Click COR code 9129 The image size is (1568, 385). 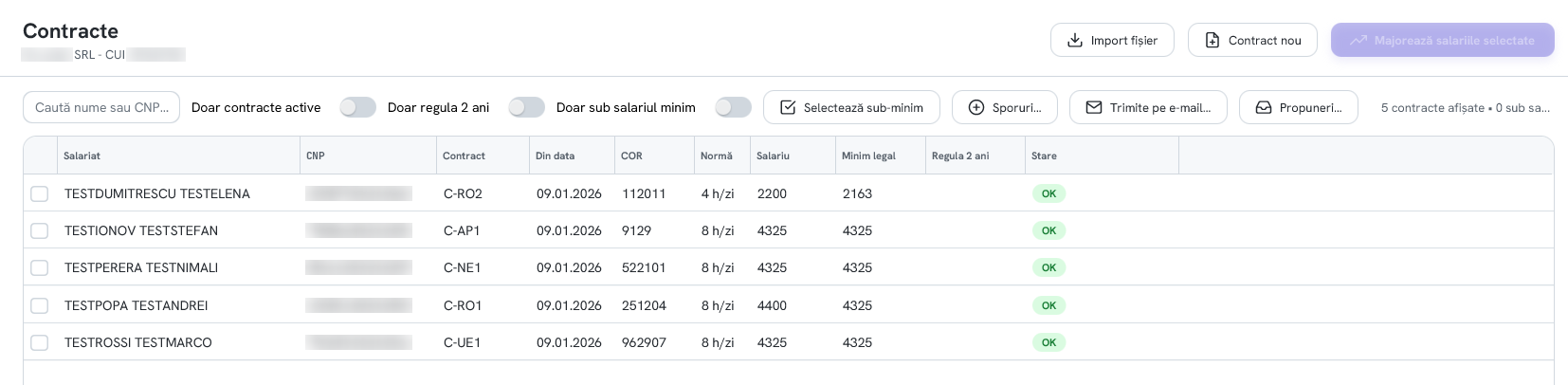click(637, 230)
